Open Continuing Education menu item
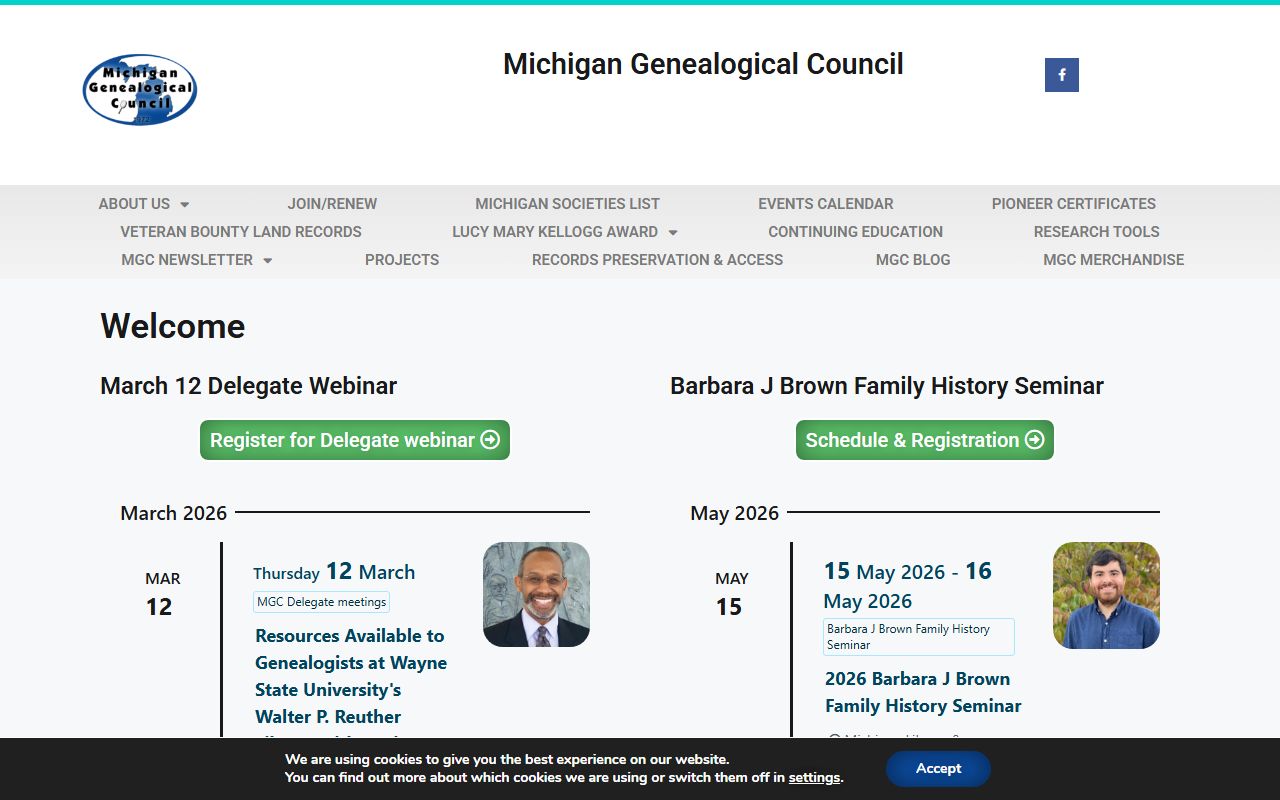The width and height of the screenshot is (1280, 800). (x=855, y=232)
